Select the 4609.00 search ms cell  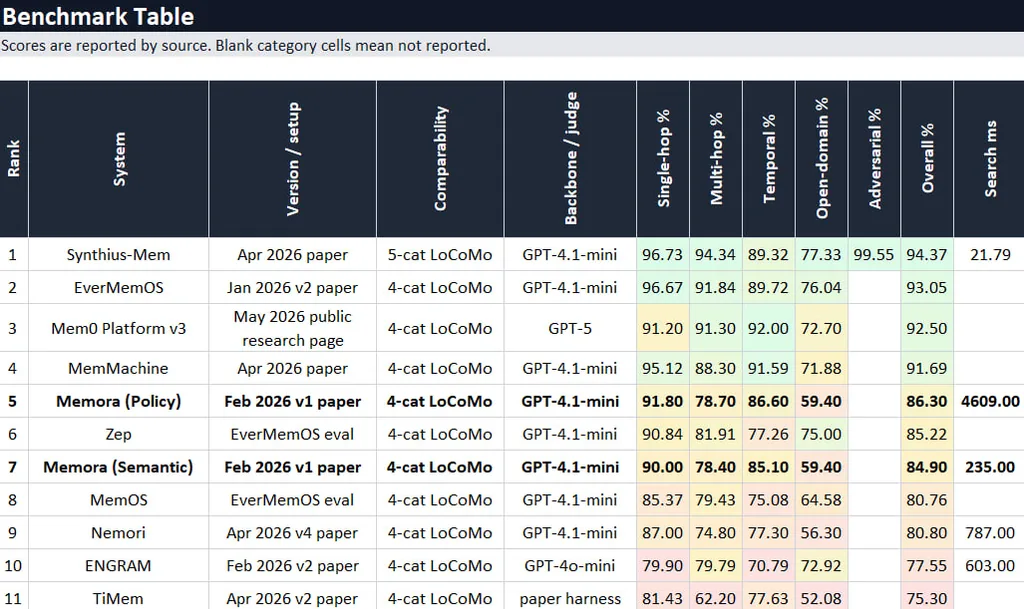(989, 401)
